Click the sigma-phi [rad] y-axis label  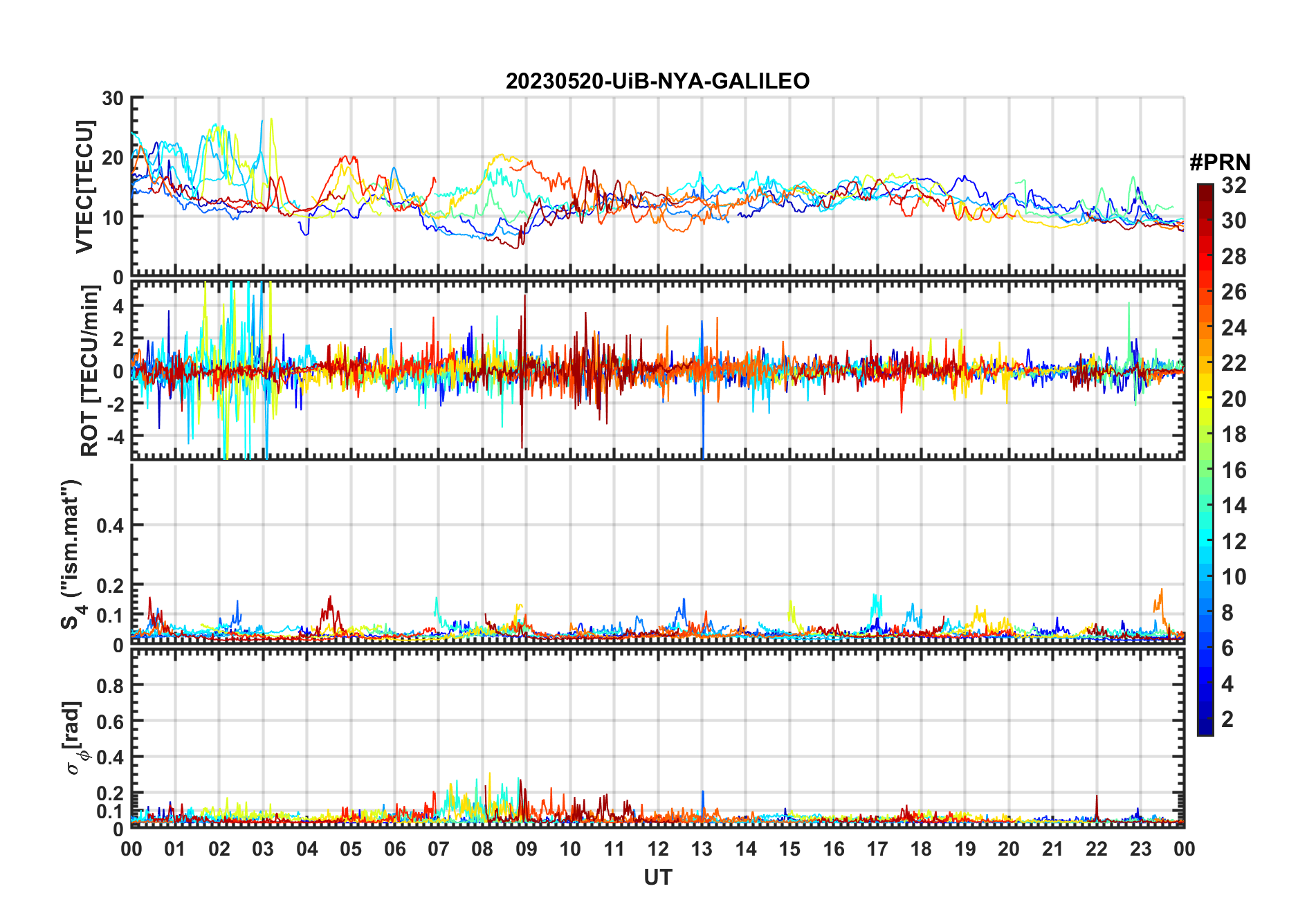[74, 737]
